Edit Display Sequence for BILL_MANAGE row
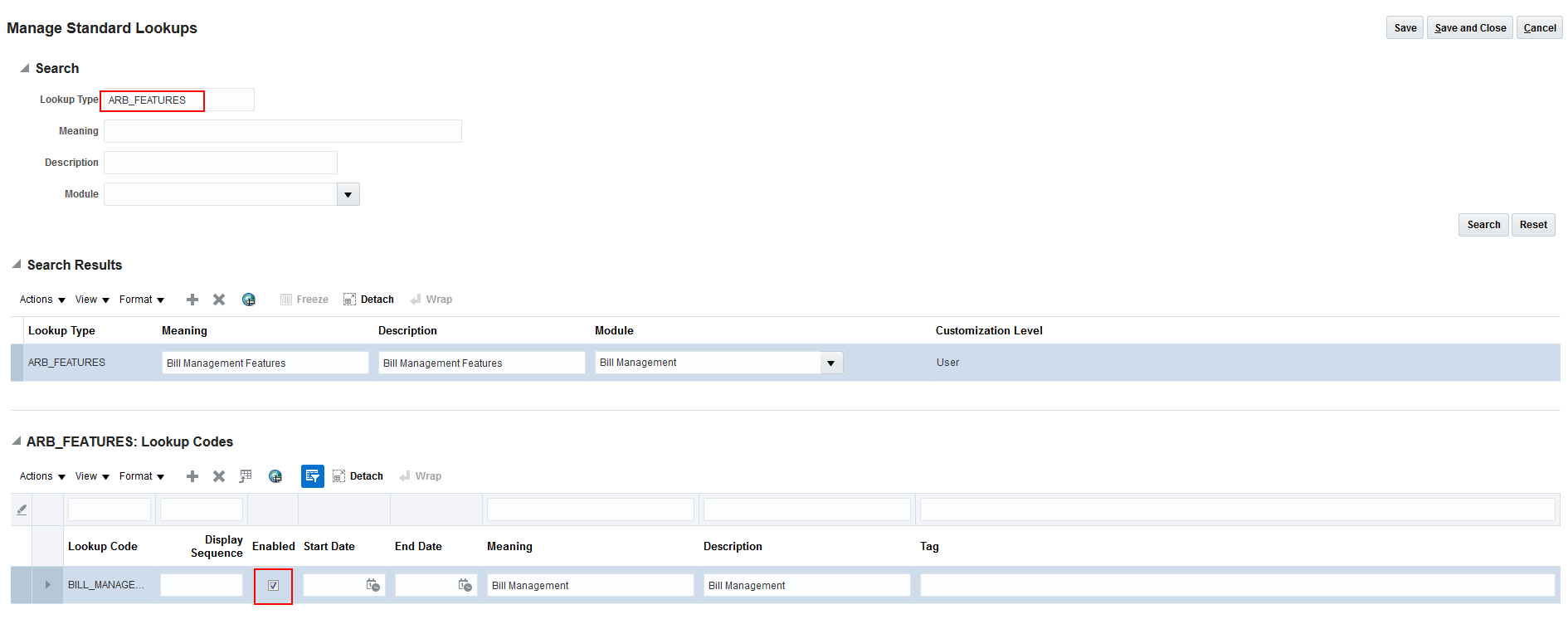Screen dimensions: 1568x624 (202, 585)
